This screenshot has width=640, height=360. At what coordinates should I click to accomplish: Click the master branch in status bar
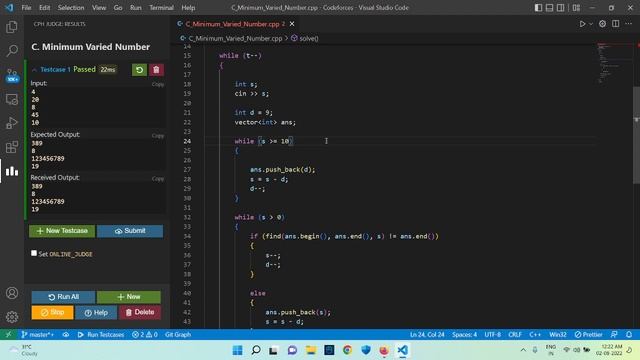pyautogui.click(x=38, y=335)
